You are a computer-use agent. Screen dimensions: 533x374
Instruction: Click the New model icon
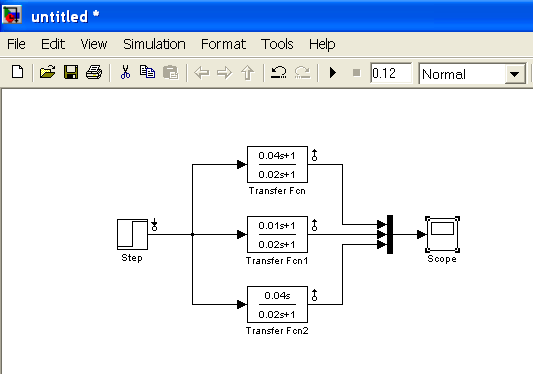click(x=17, y=72)
